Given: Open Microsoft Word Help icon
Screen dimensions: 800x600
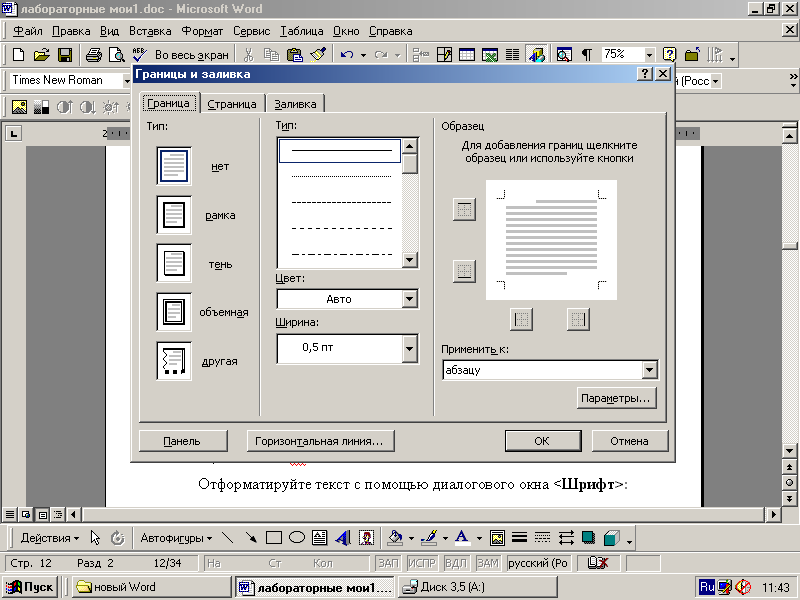Looking at the screenshot, I should [669, 54].
